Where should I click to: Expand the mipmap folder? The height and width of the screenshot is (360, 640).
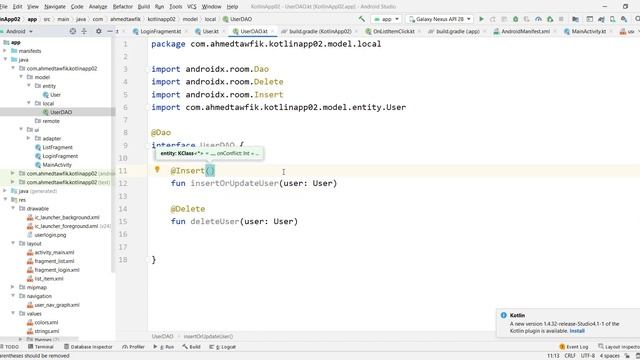13,287
